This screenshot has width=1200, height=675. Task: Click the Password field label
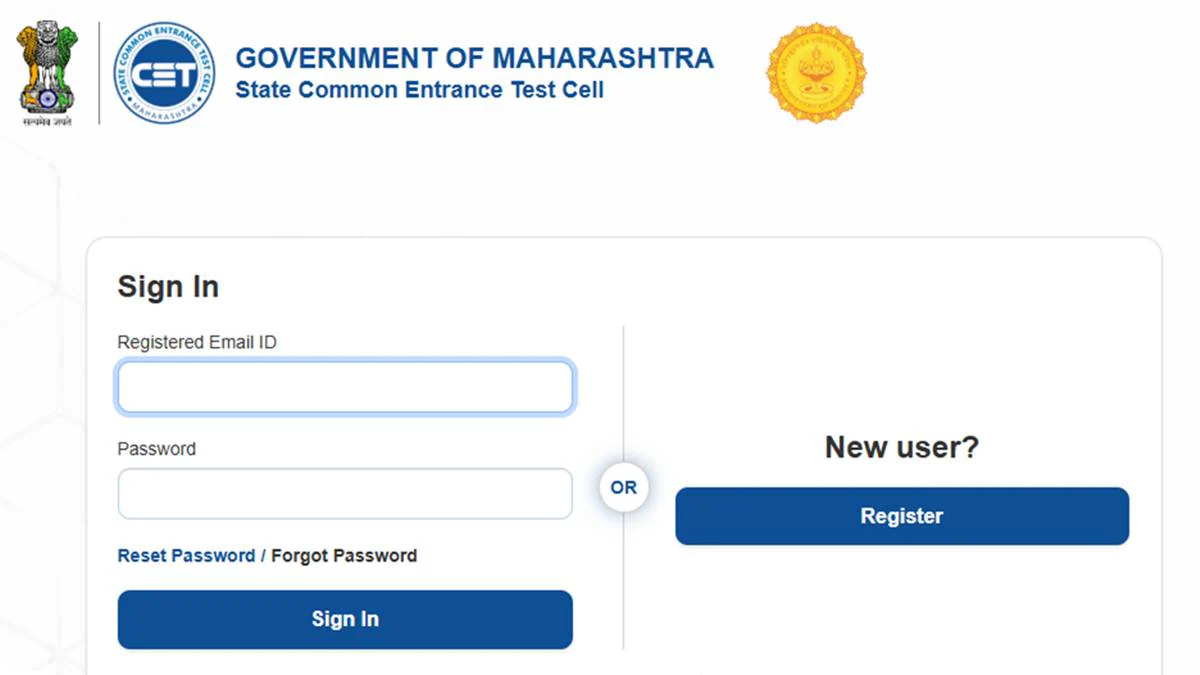[157, 449]
